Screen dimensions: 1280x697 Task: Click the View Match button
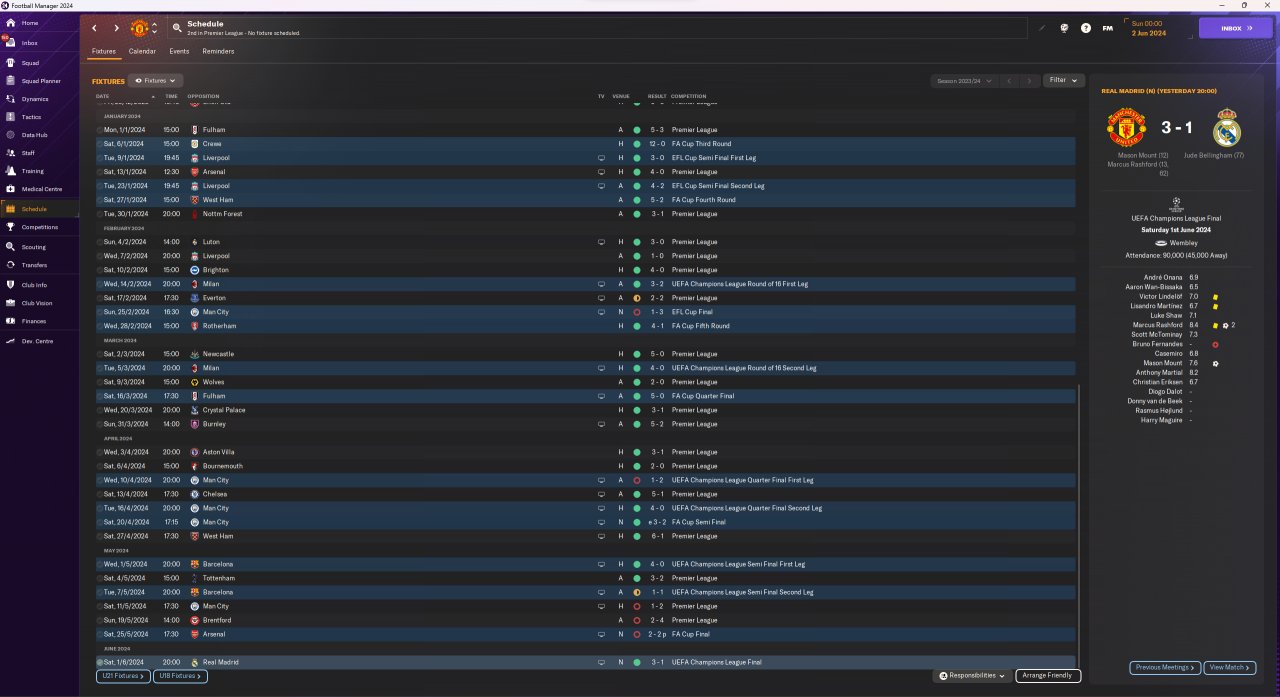1230,667
